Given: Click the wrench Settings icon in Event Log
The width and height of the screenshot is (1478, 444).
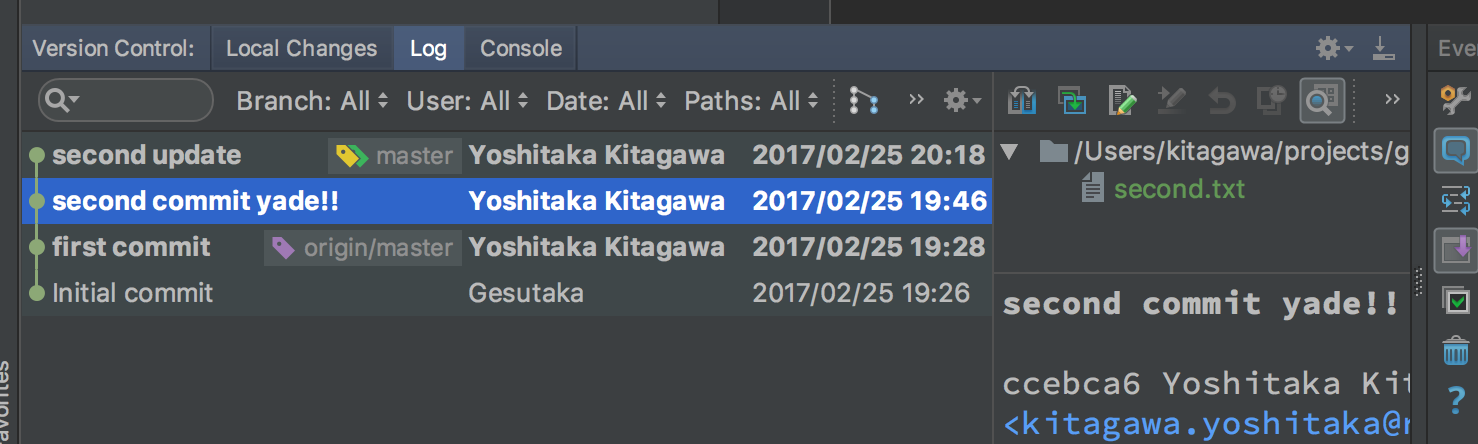Looking at the screenshot, I should (1455, 99).
